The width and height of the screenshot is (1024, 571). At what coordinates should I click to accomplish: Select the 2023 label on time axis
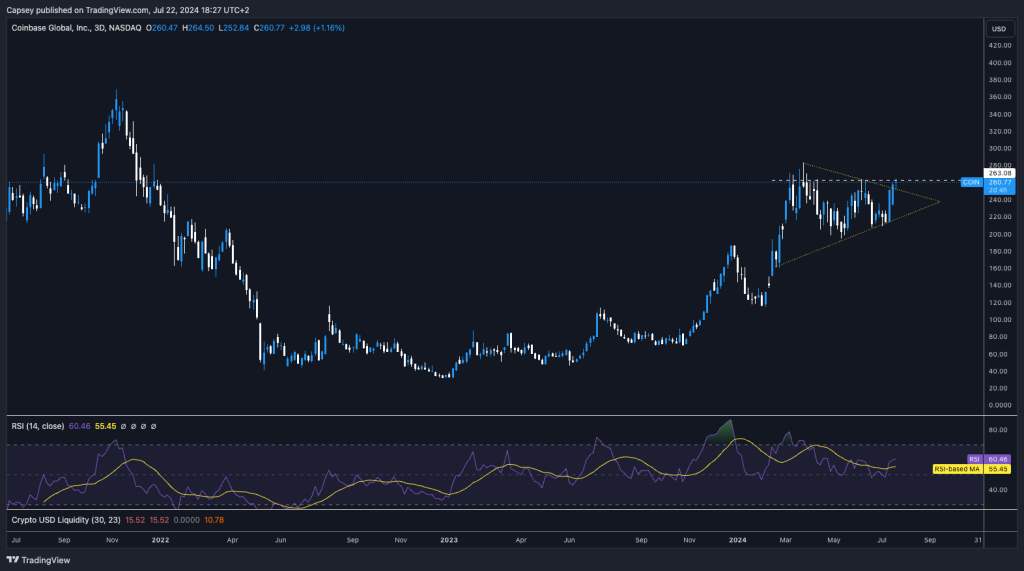point(449,539)
